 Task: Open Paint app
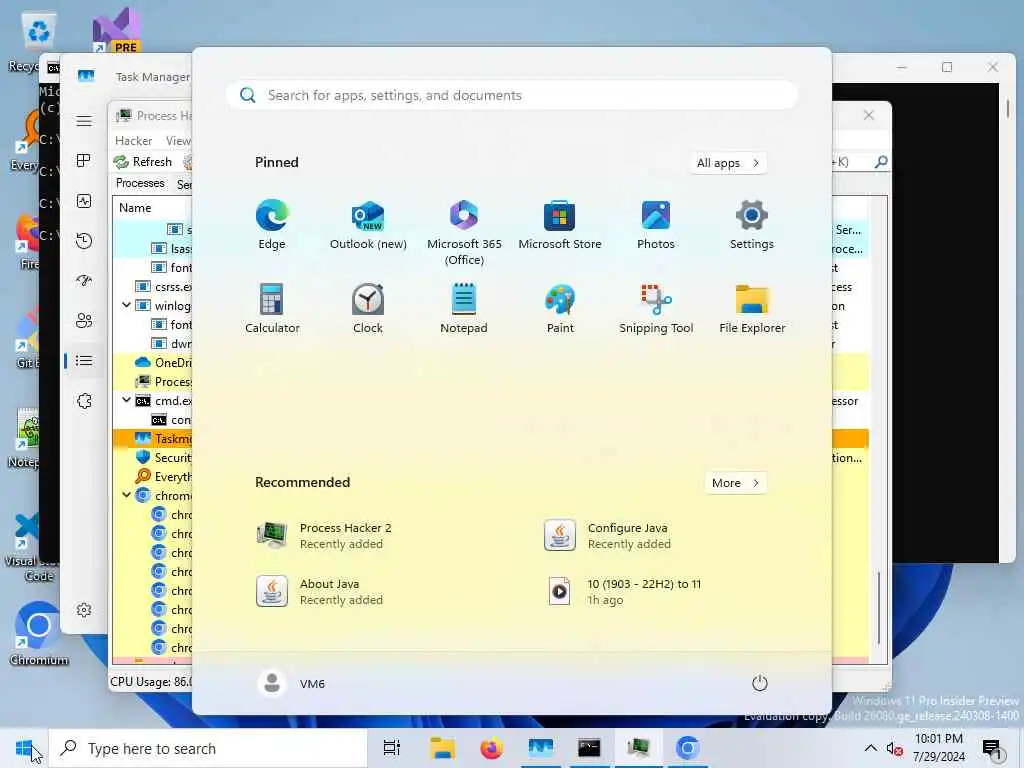coord(560,309)
